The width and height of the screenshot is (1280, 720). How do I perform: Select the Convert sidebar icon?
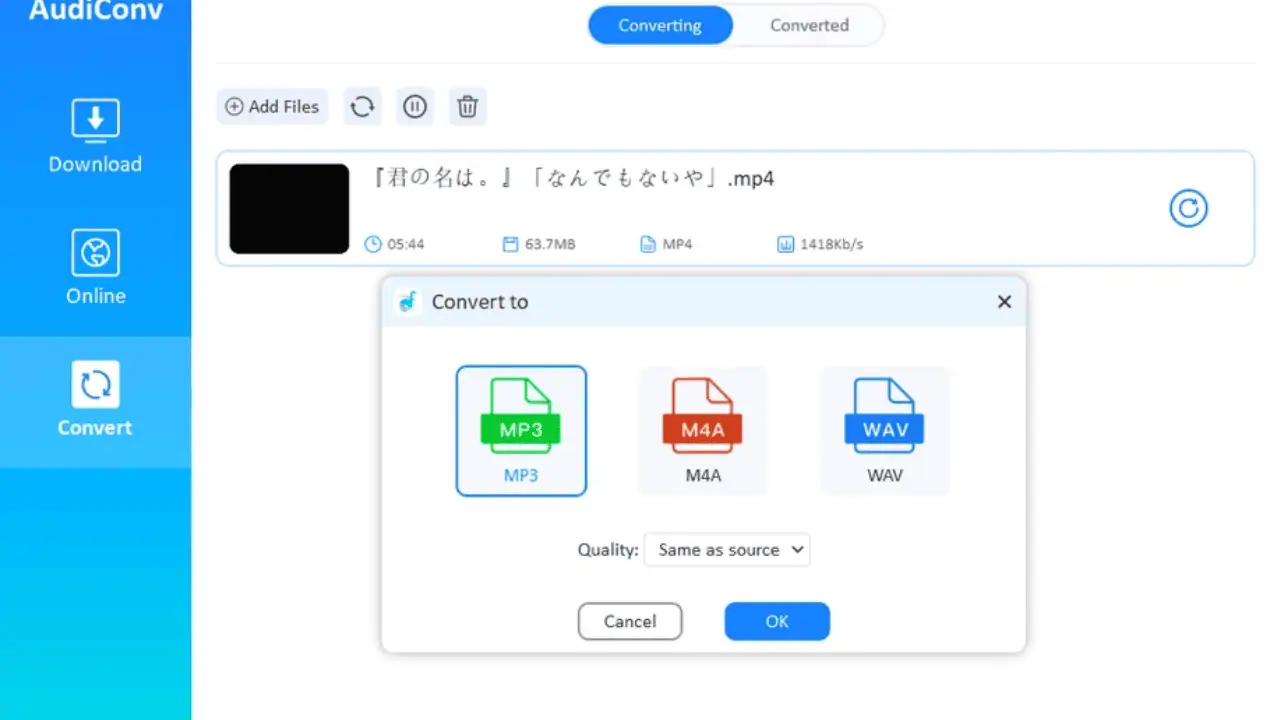[x=95, y=385]
